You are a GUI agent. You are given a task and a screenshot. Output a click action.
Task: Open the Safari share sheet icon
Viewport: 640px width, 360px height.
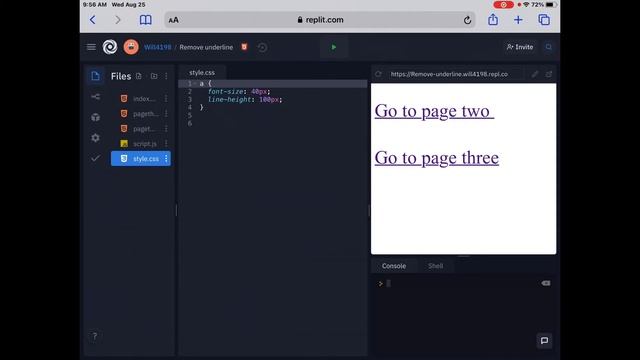(493, 19)
